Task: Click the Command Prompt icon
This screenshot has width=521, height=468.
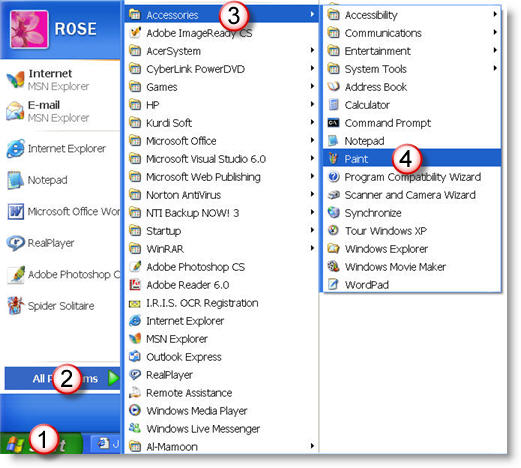Action: pyautogui.click(x=333, y=123)
